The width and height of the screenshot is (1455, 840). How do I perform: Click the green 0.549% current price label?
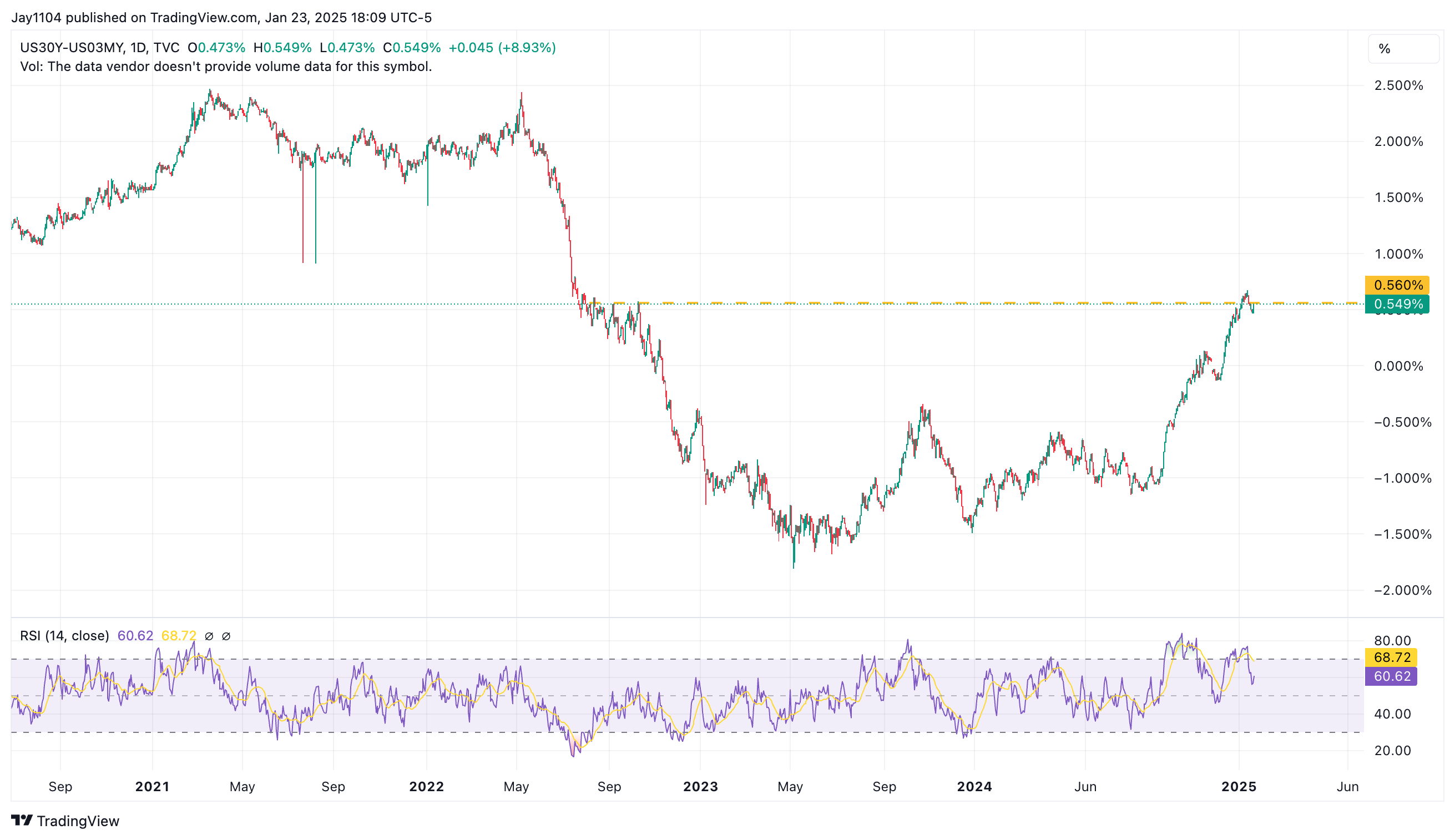(x=1397, y=304)
